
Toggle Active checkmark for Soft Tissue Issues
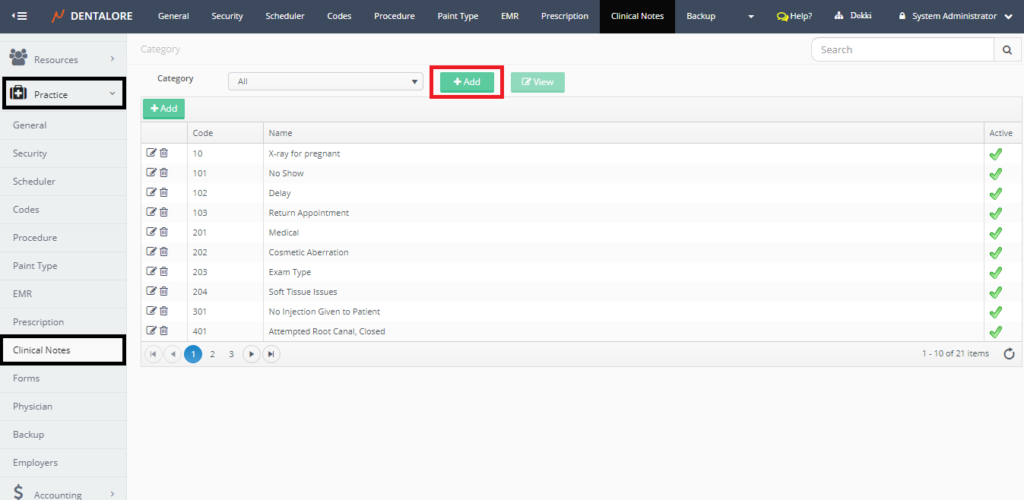(x=995, y=292)
